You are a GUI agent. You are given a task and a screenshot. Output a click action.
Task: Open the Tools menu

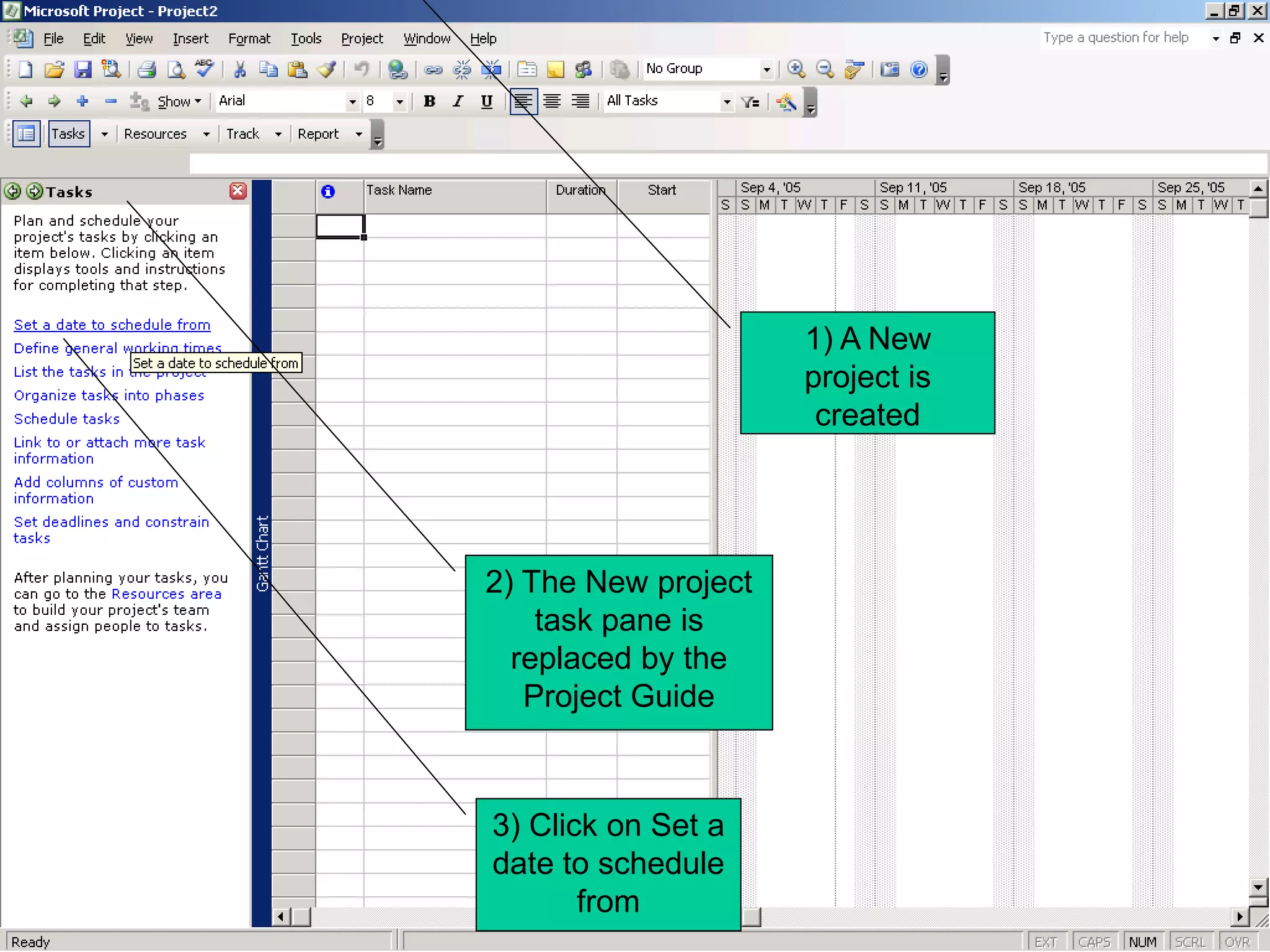click(x=306, y=38)
